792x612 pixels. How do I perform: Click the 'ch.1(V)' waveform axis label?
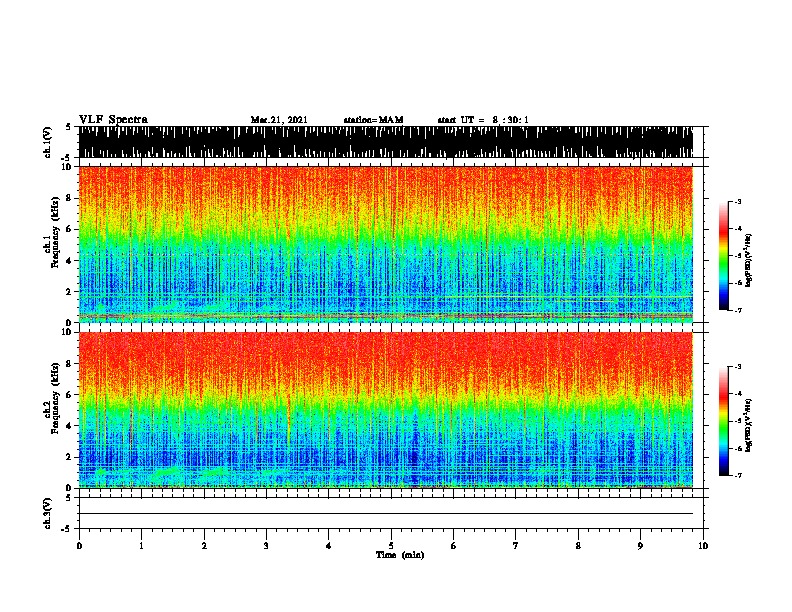(47, 142)
